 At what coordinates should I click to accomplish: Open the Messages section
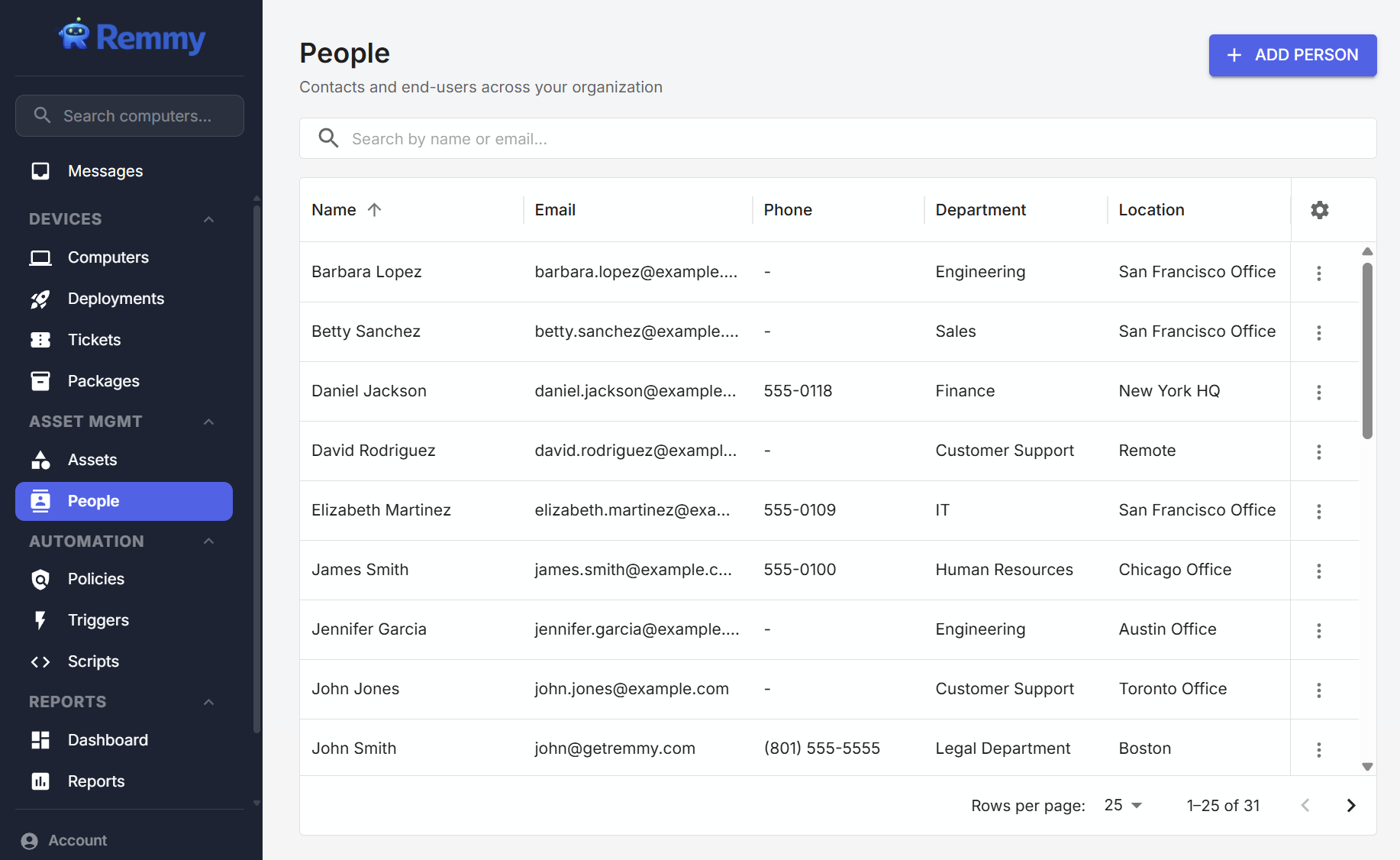(105, 171)
